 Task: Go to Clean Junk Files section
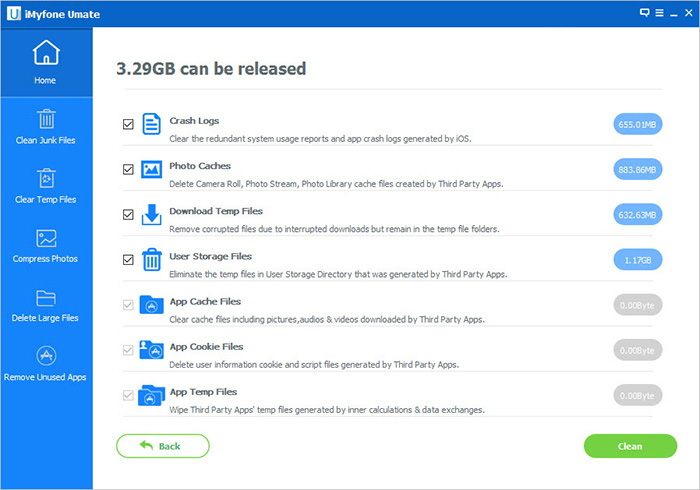point(45,127)
